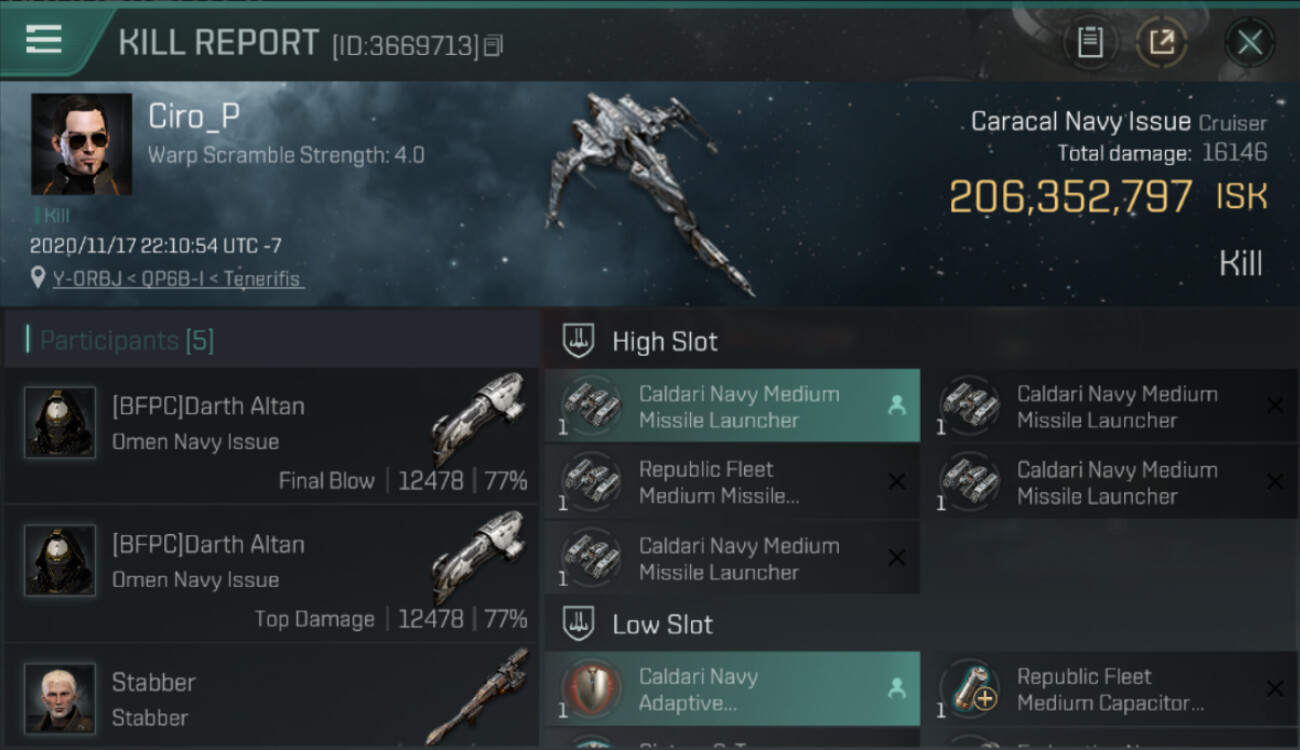This screenshot has height=750, width=1300.
Task: Select the Stabber pilot's portrait
Action: pos(60,697)
